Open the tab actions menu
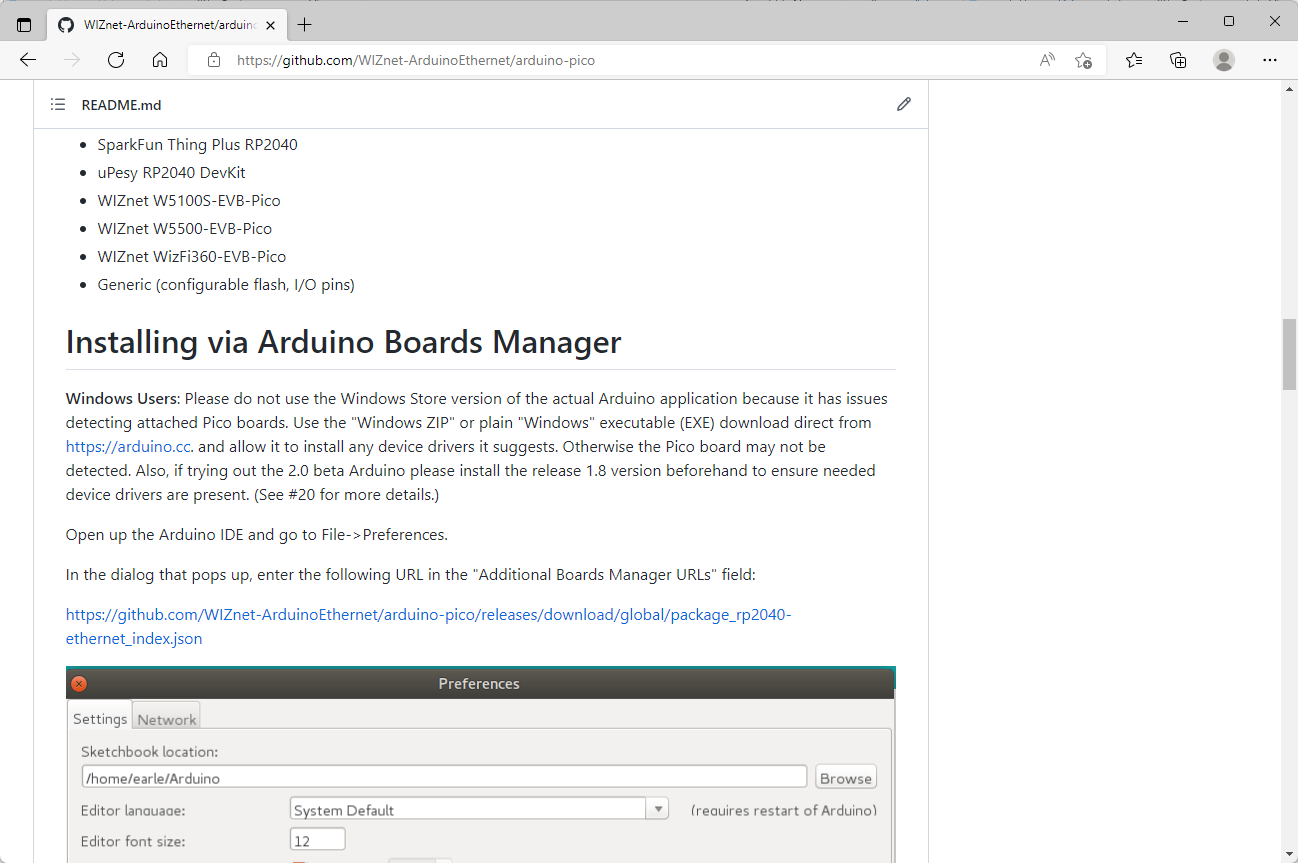This screenshot has height=863, width=1298. click(x=24, y=24)
